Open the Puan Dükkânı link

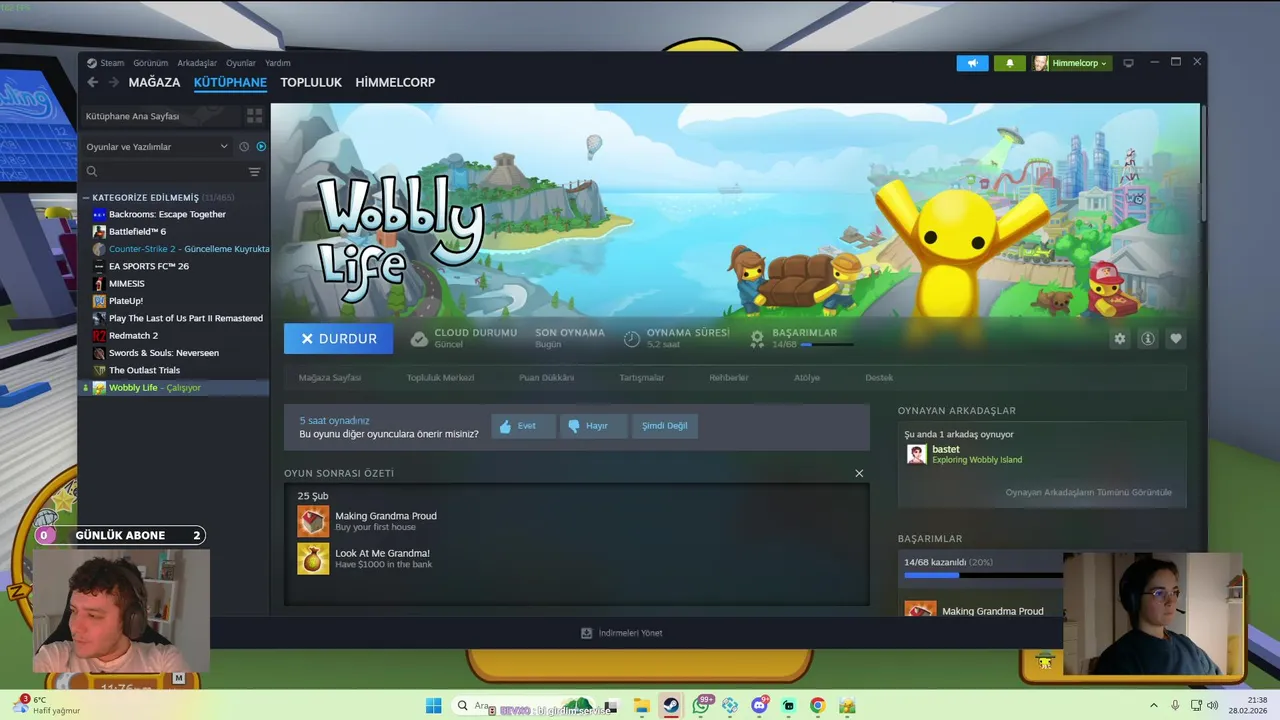coord(546,378)
